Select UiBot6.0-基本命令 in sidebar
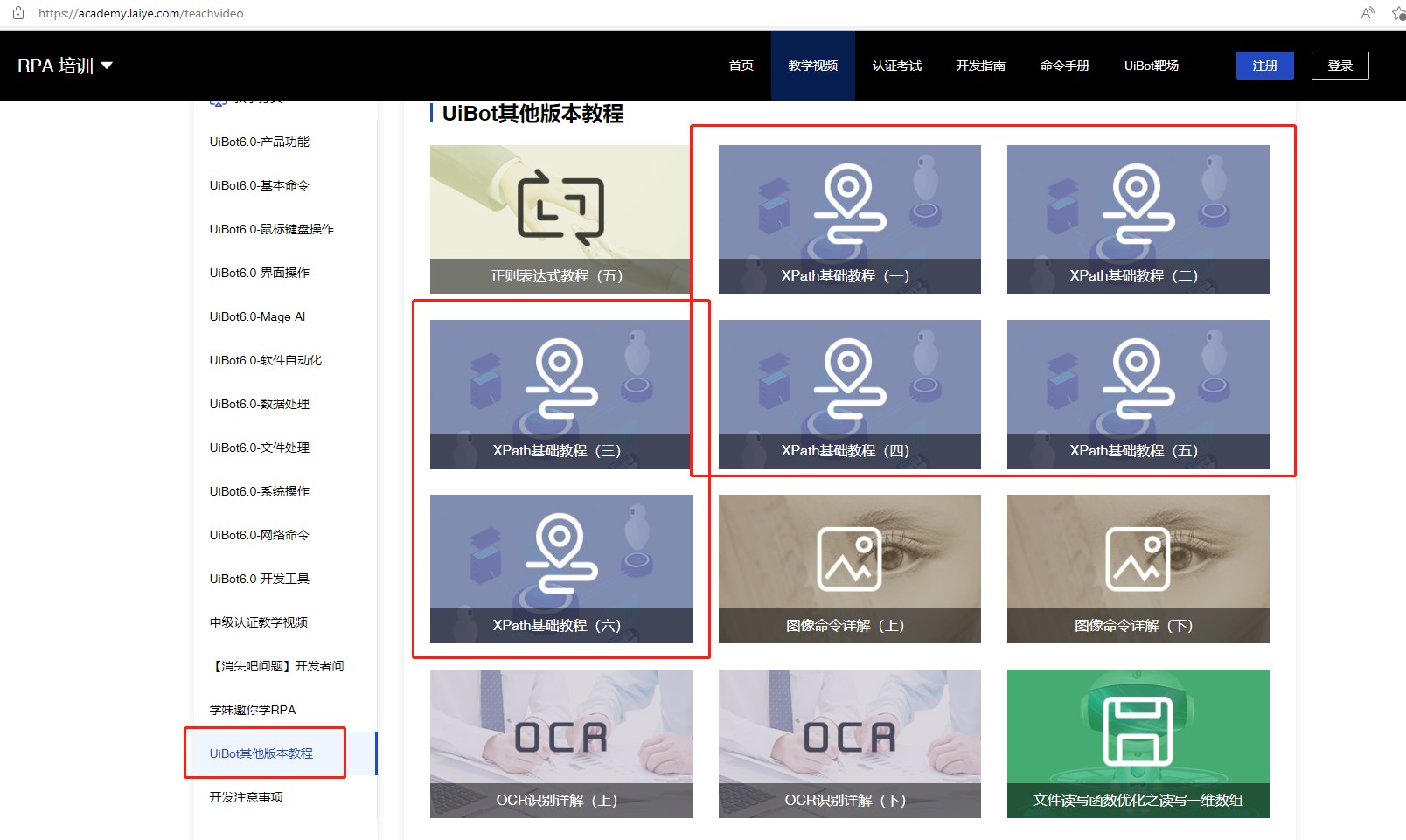This screenshot has width=1406, height=840. pyautogui.click(x=260, y=185)
